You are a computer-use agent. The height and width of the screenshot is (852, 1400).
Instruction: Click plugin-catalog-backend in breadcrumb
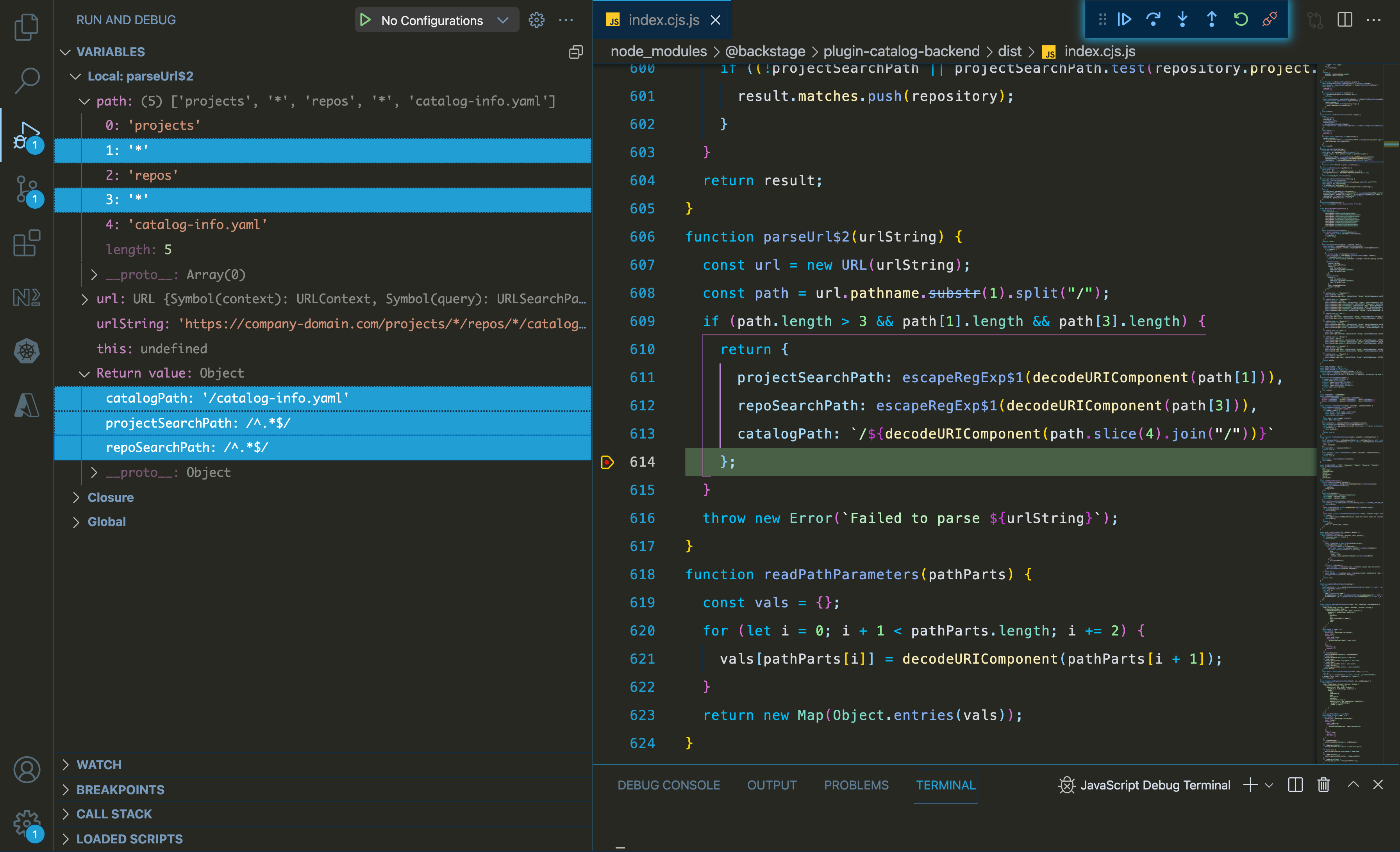click(x=901, y=51)
